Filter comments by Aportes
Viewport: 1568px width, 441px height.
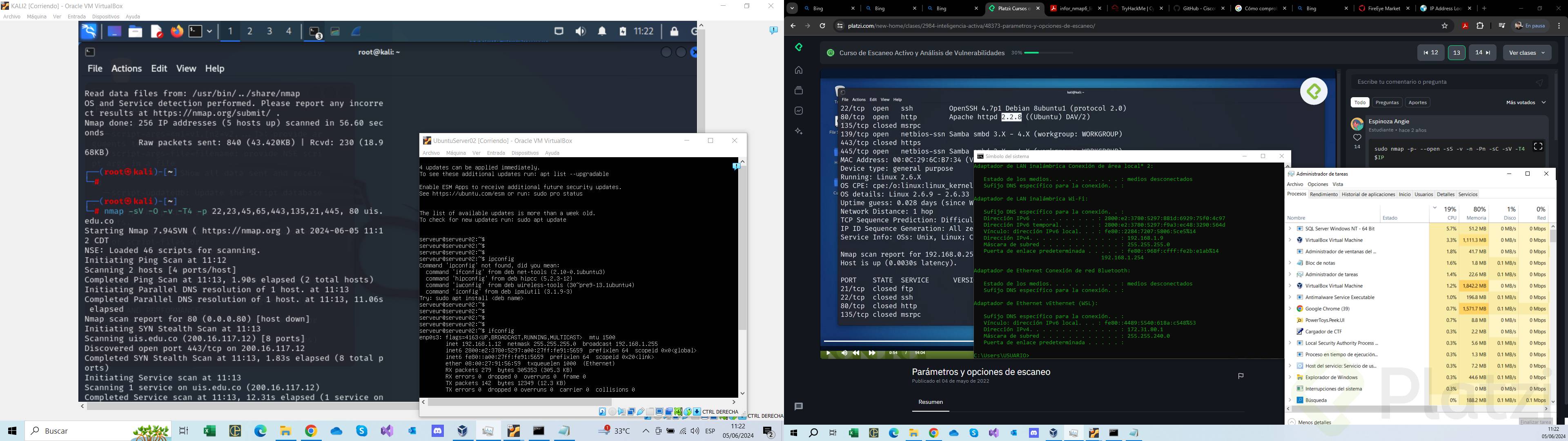1418,102
